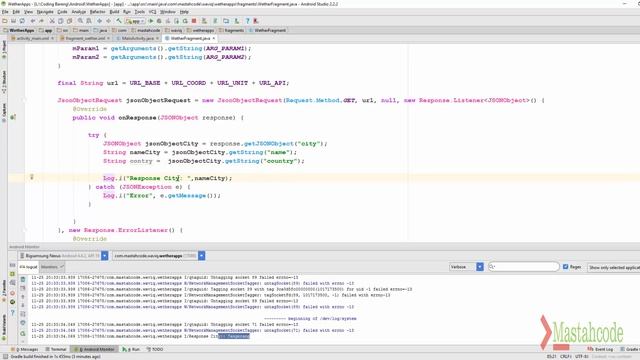Click the intention lightbulb in editor gutter
Image resolution: width=640 pixels, height=360 pixels.
[31, 177]
